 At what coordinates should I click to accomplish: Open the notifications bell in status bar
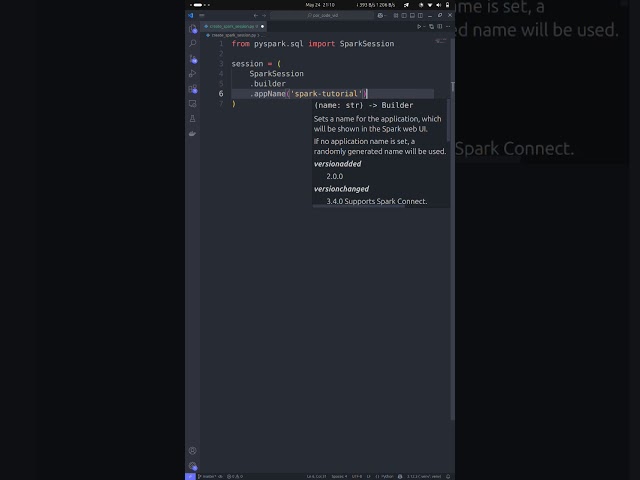448,476
